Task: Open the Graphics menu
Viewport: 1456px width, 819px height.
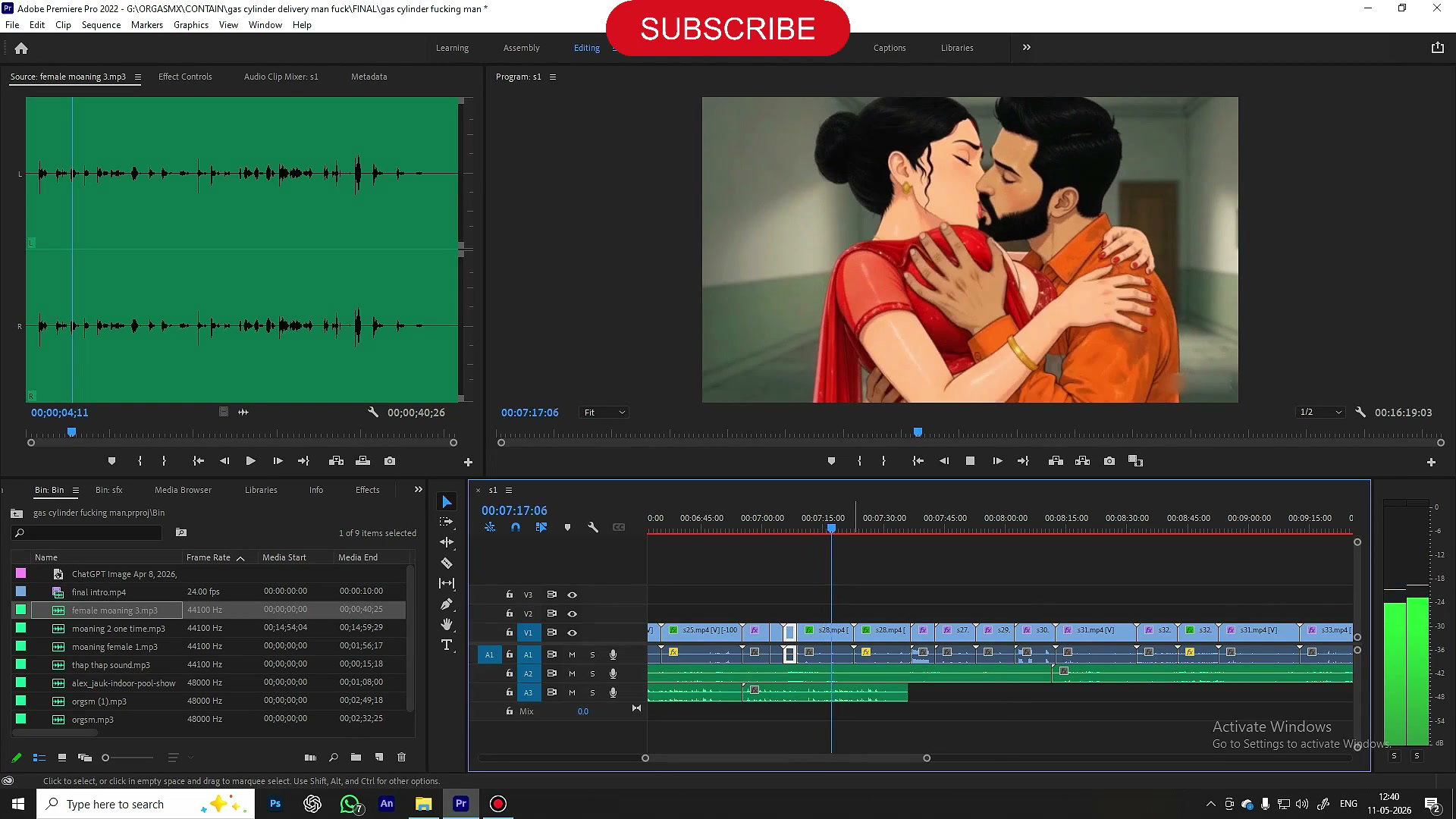Action: (190, 25)
